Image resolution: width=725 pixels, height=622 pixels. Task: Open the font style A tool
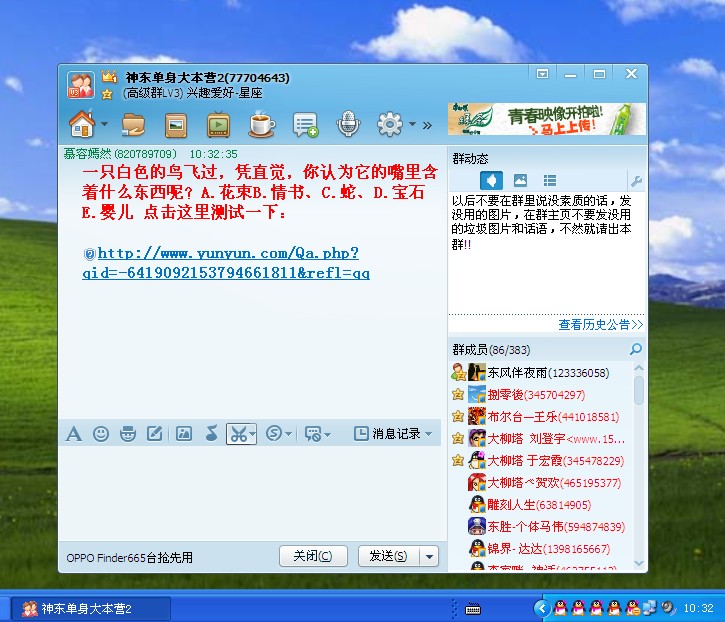(x=74, y=434)
